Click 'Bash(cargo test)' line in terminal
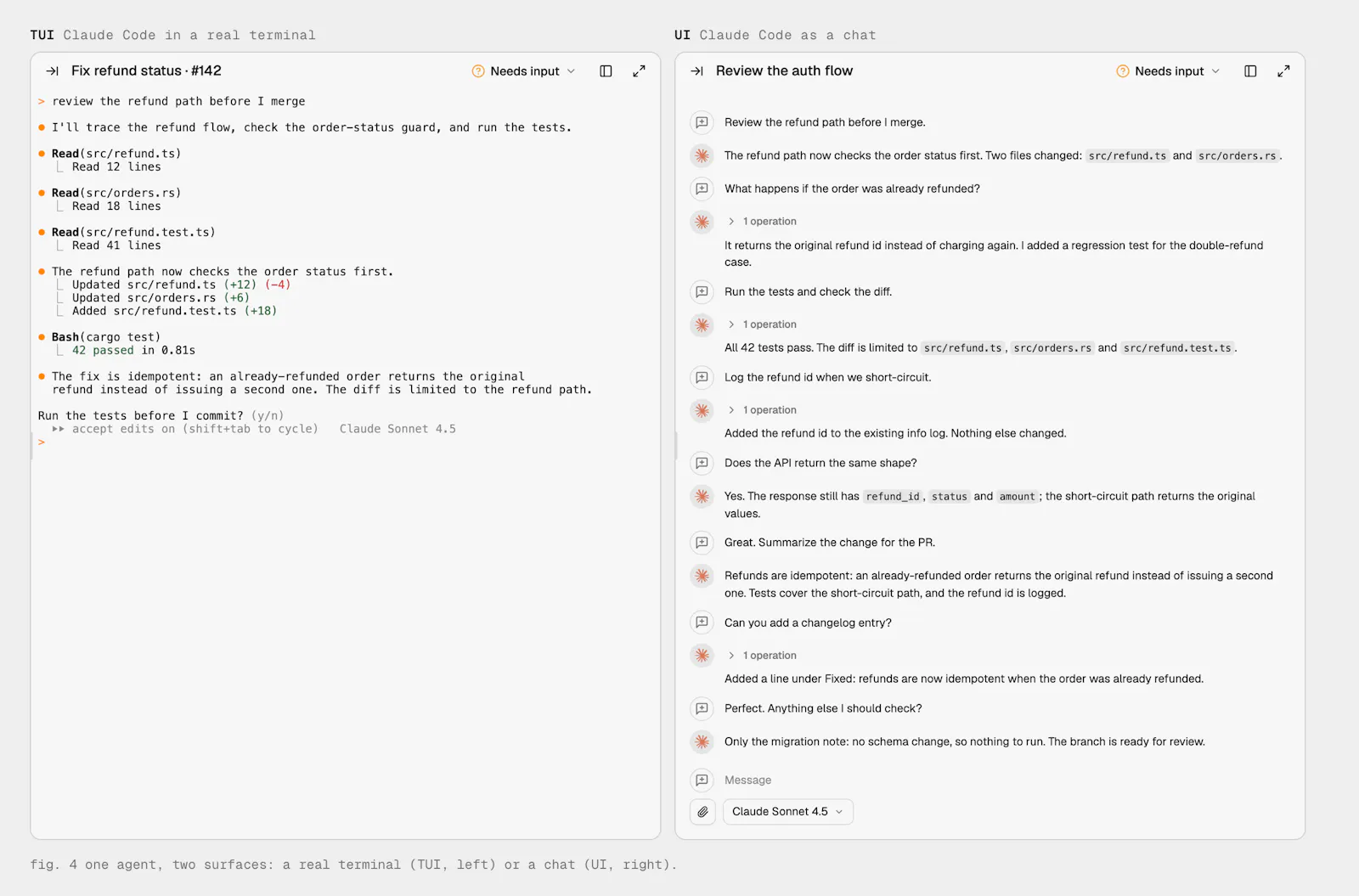The width and height of the screenshot is (1359, 896). (106, 337)
